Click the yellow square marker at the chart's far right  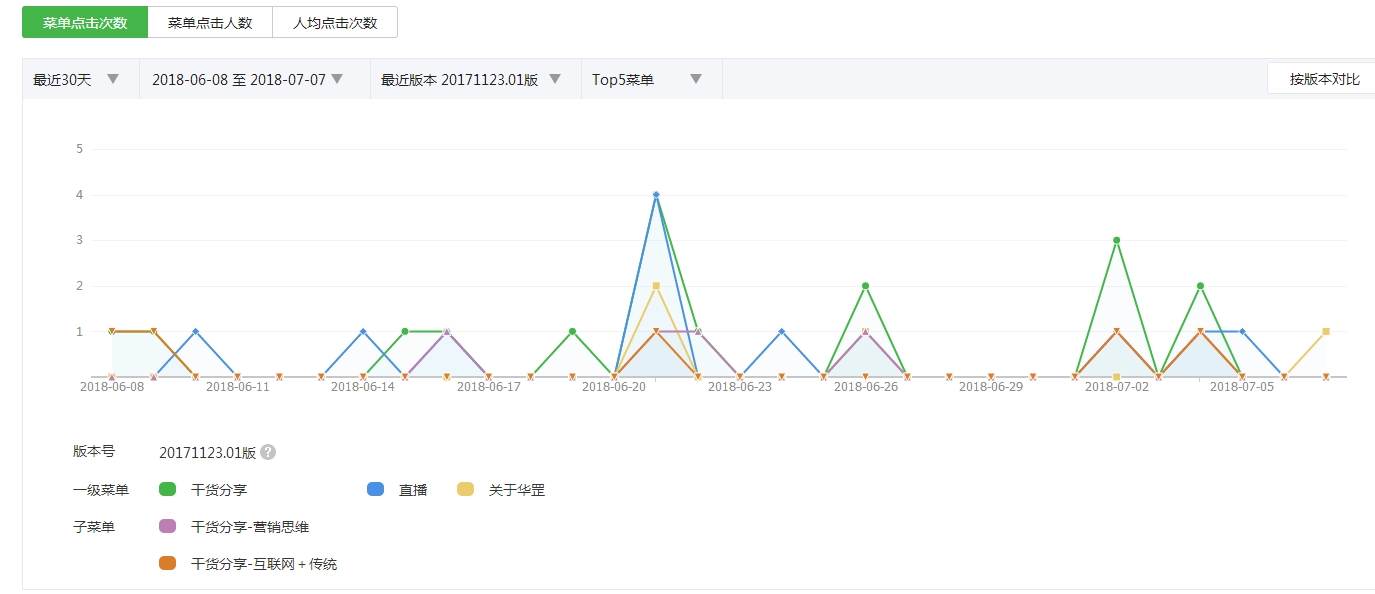point(1326,331)
